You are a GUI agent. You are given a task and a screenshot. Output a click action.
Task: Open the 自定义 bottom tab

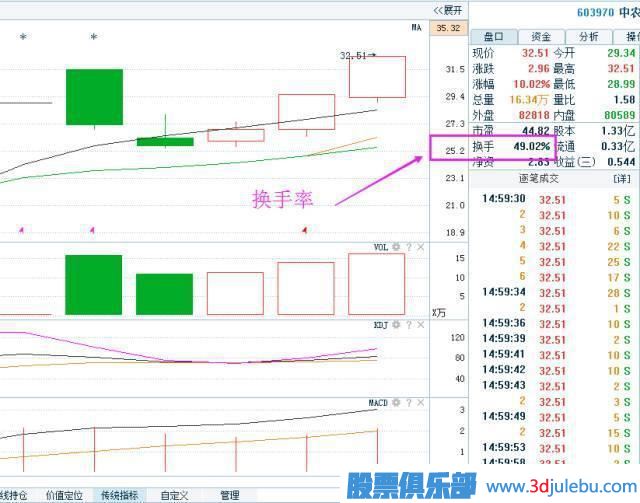(x=174, y=495)
